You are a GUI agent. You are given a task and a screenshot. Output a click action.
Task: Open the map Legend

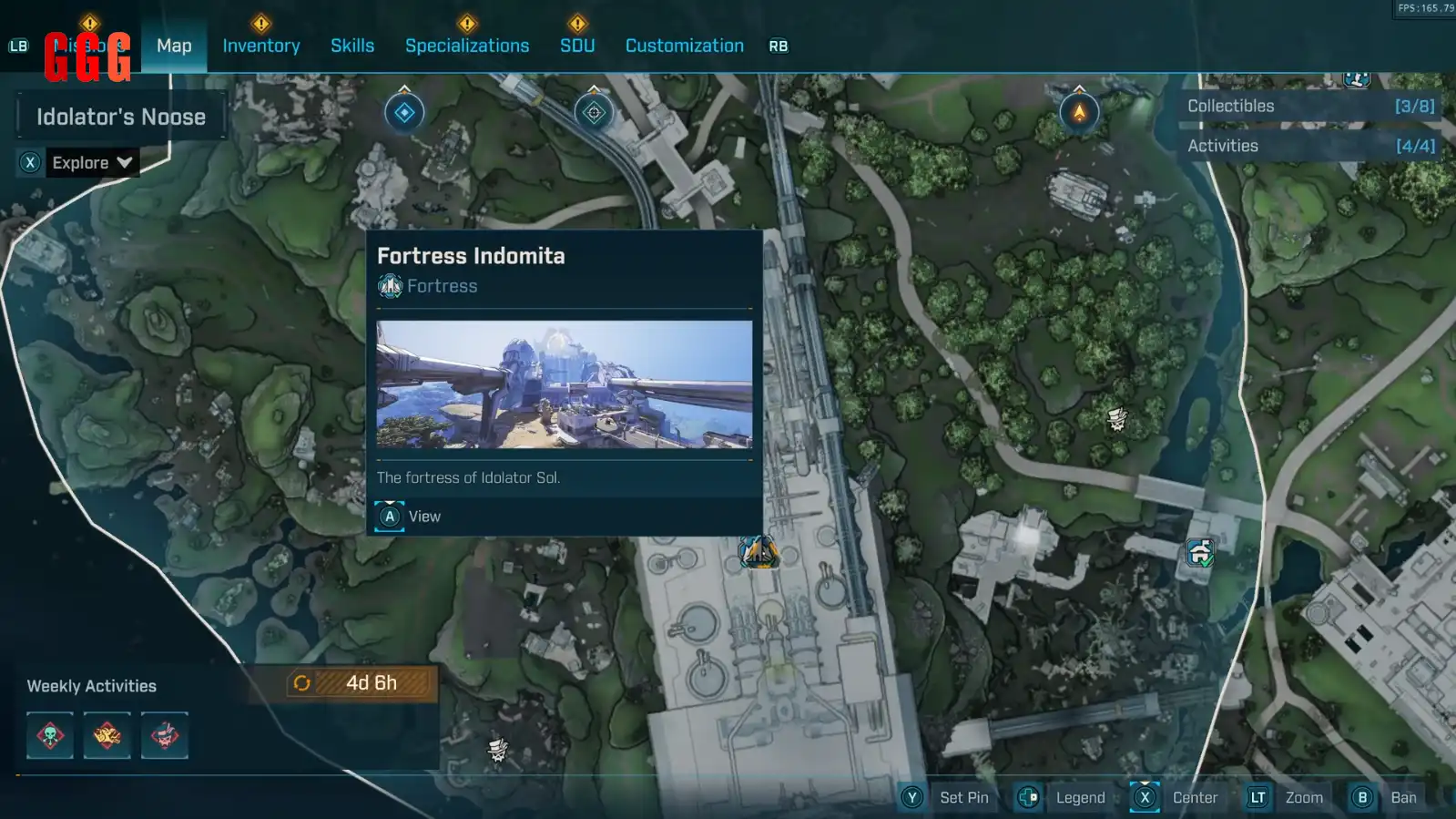(x=1081, y=797)
